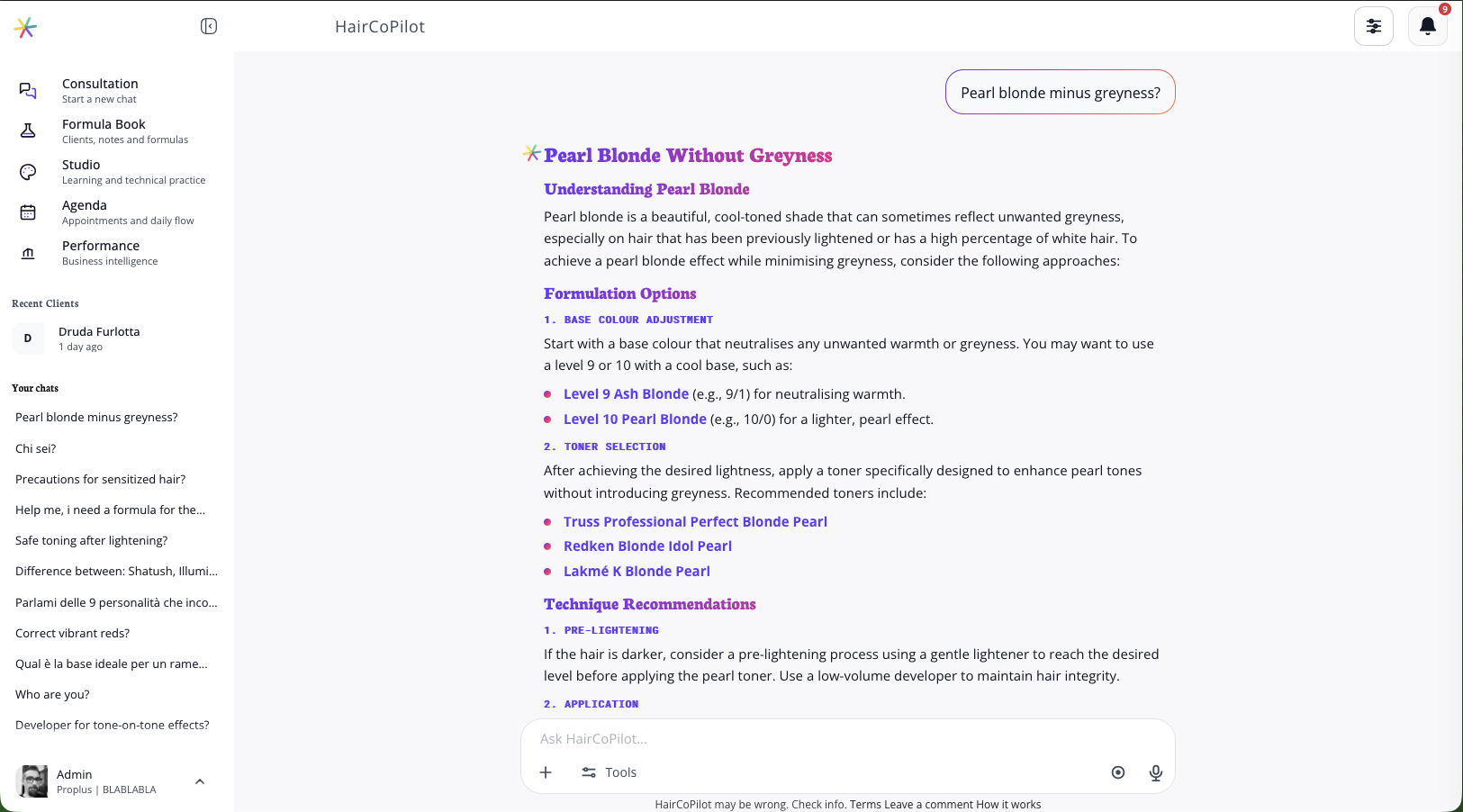Click the How it works link
The height and width of the screenshot is (812, 1463).
click(1008, 805)
